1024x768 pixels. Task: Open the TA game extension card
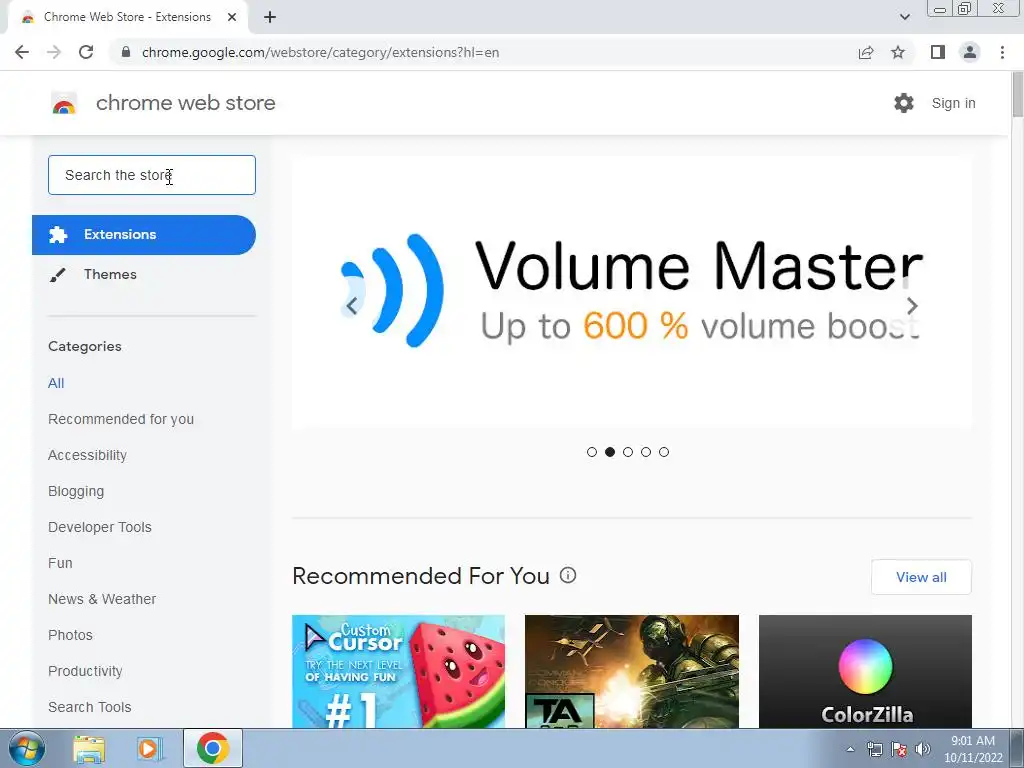tap(632, 671)
